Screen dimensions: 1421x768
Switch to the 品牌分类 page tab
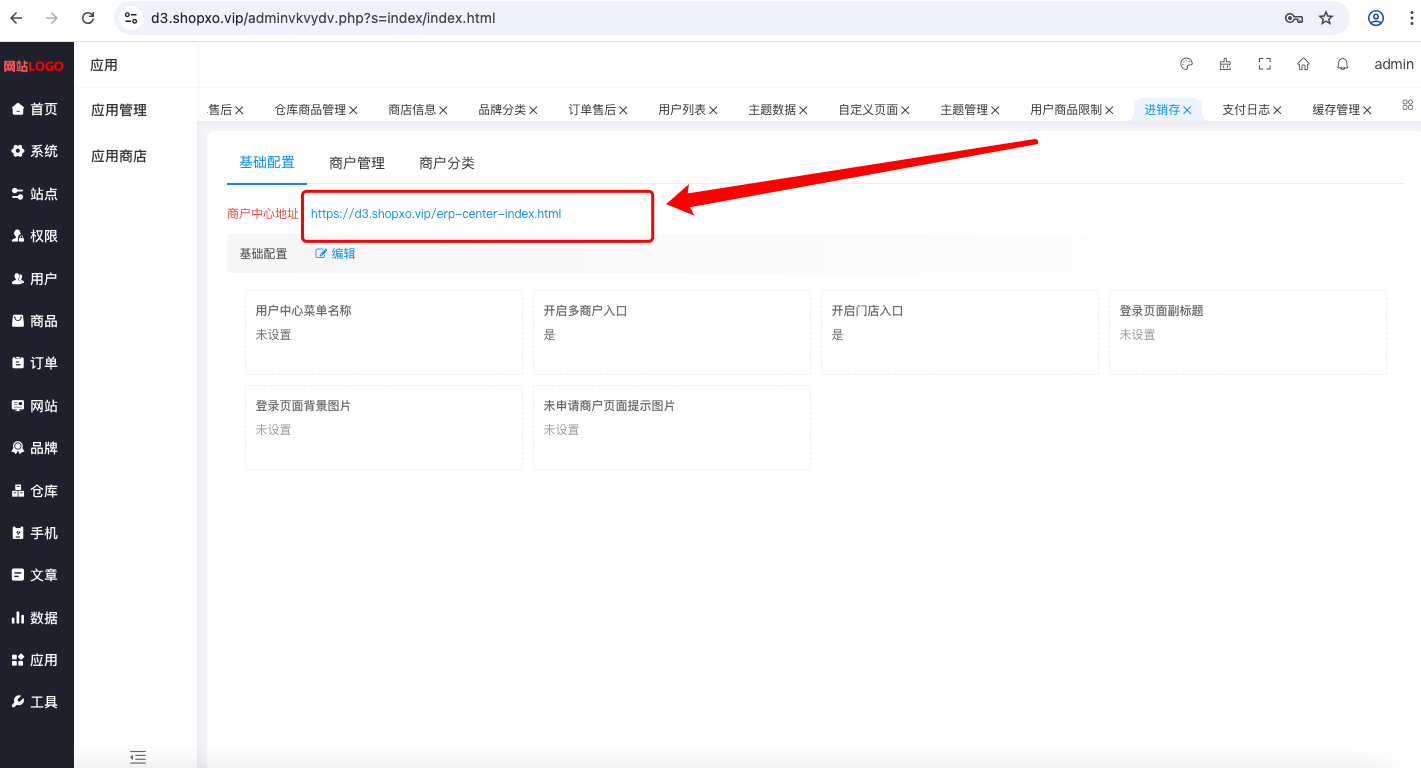[502, 110]
